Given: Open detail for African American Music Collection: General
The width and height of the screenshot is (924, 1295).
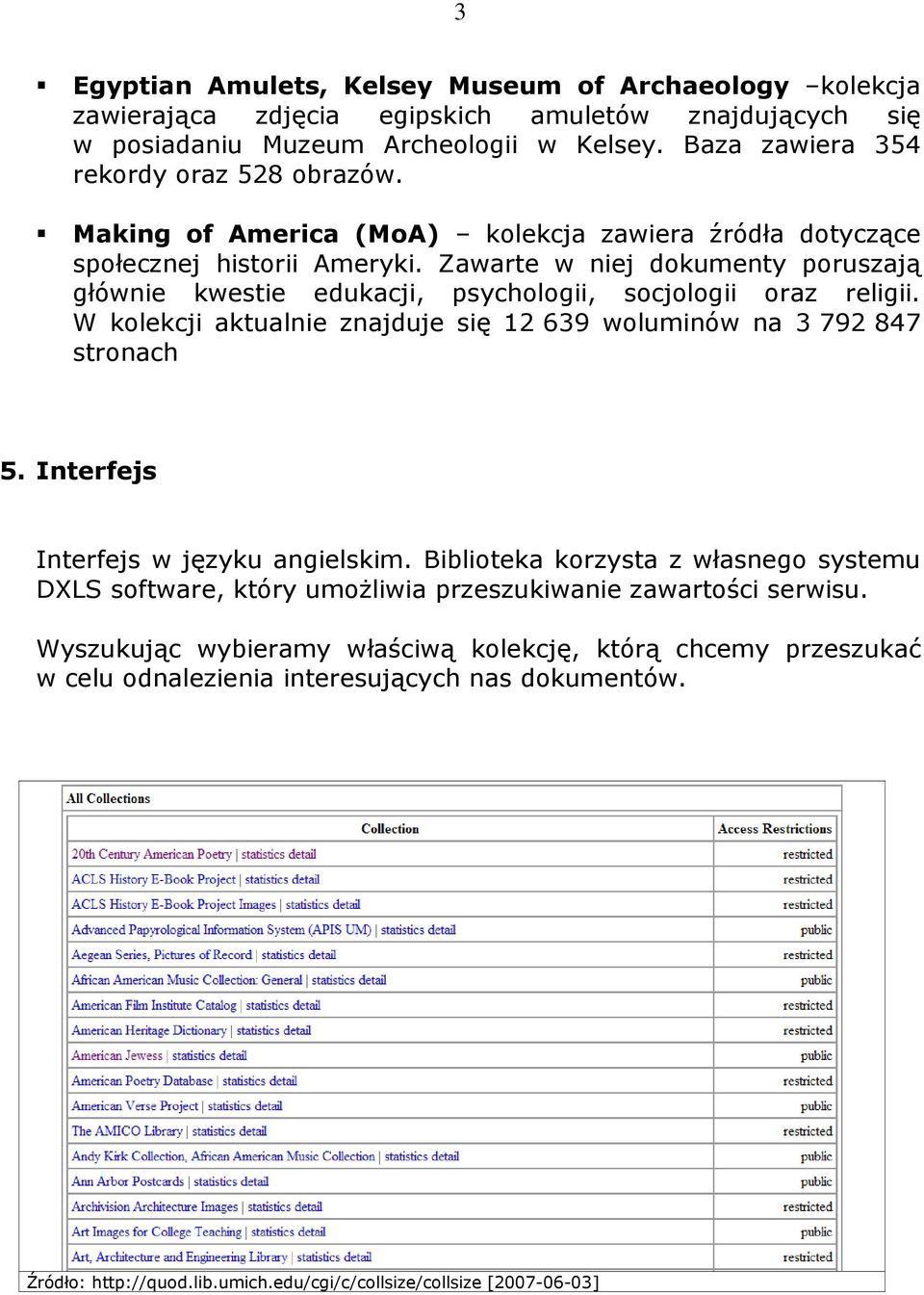Looking at the screenshot, I should [x=372, y=980].
